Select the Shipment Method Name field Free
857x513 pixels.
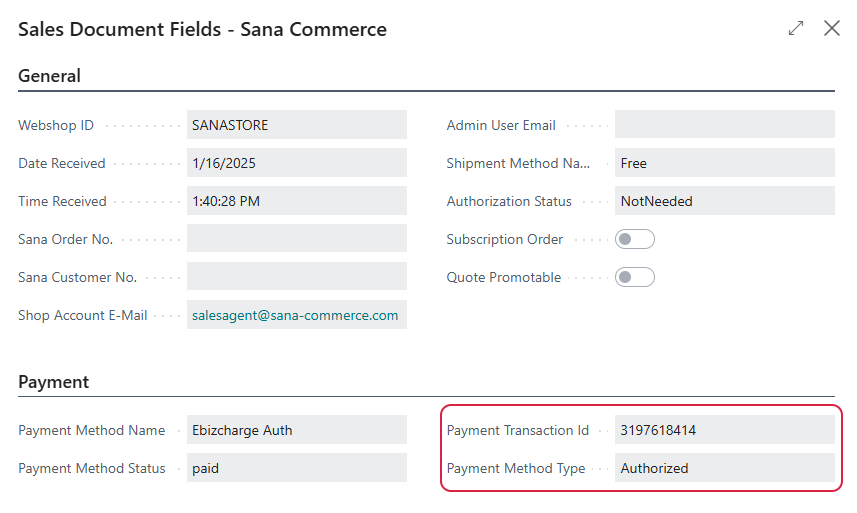tap(725, 163)
